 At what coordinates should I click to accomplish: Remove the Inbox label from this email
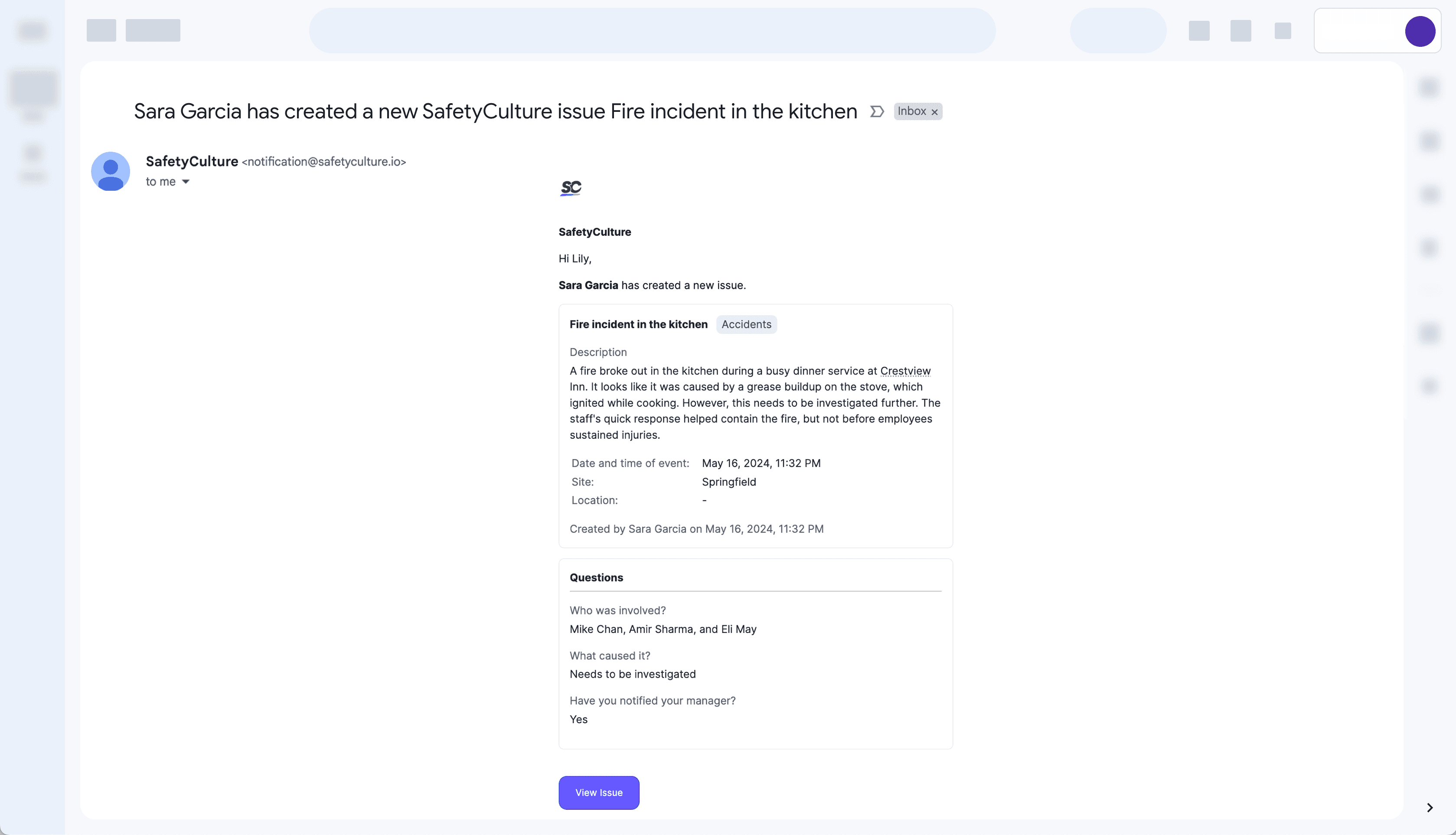[934, 111]
